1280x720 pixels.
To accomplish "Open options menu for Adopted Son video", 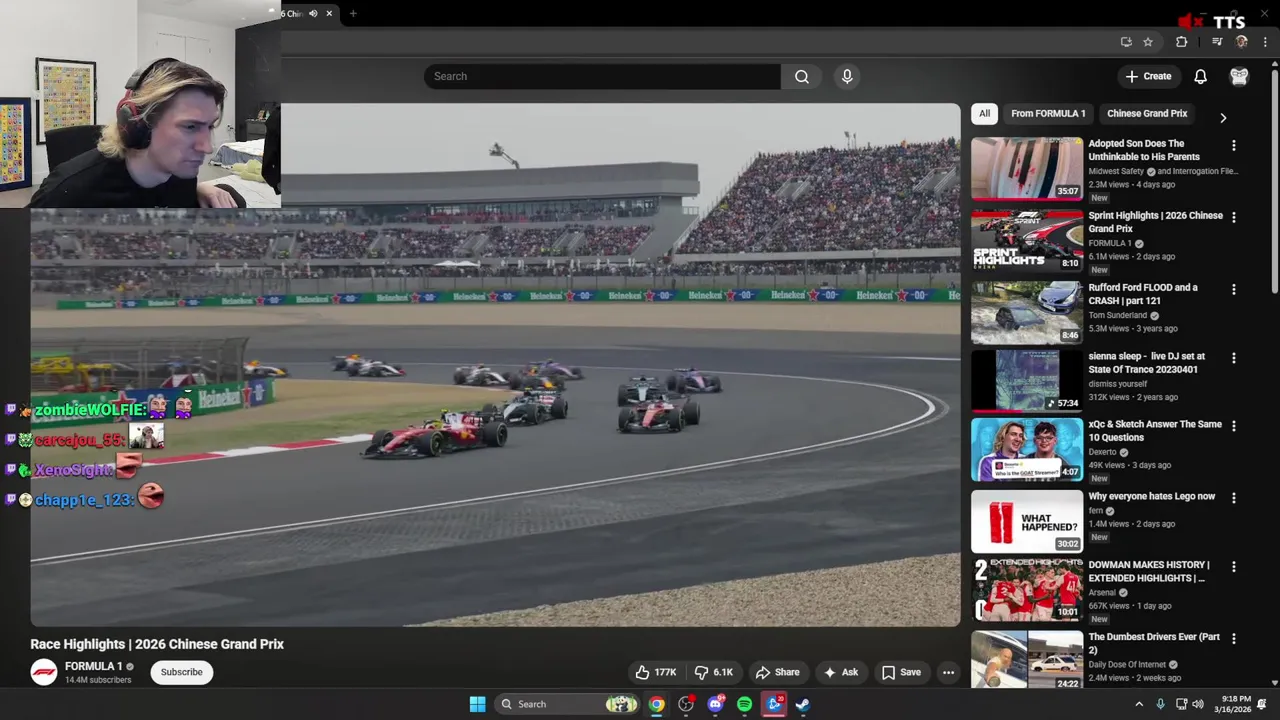I will click(x=1233, y=146).
